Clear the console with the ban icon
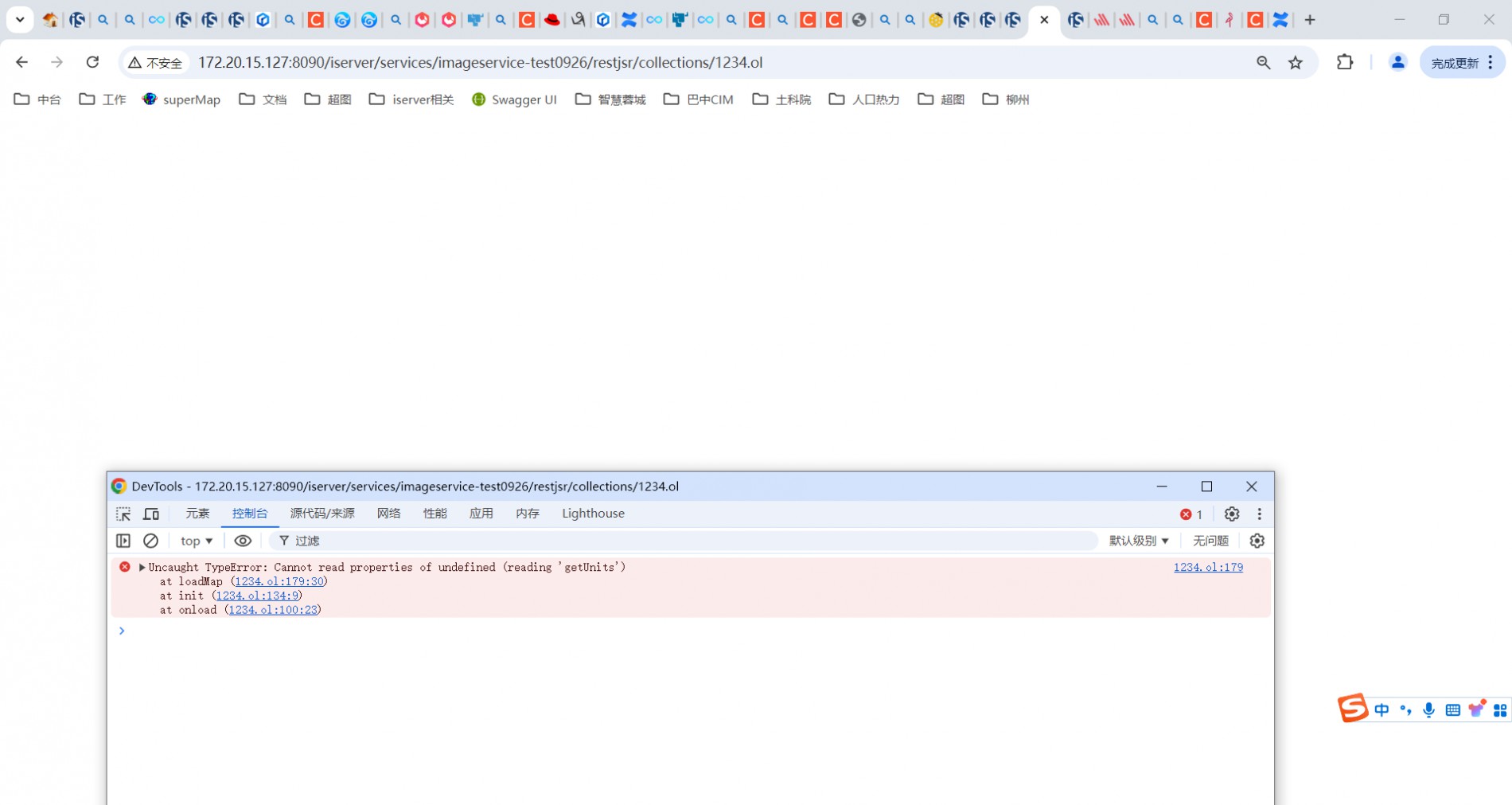This screenshot has height=805, width=1512. [150, 541]
